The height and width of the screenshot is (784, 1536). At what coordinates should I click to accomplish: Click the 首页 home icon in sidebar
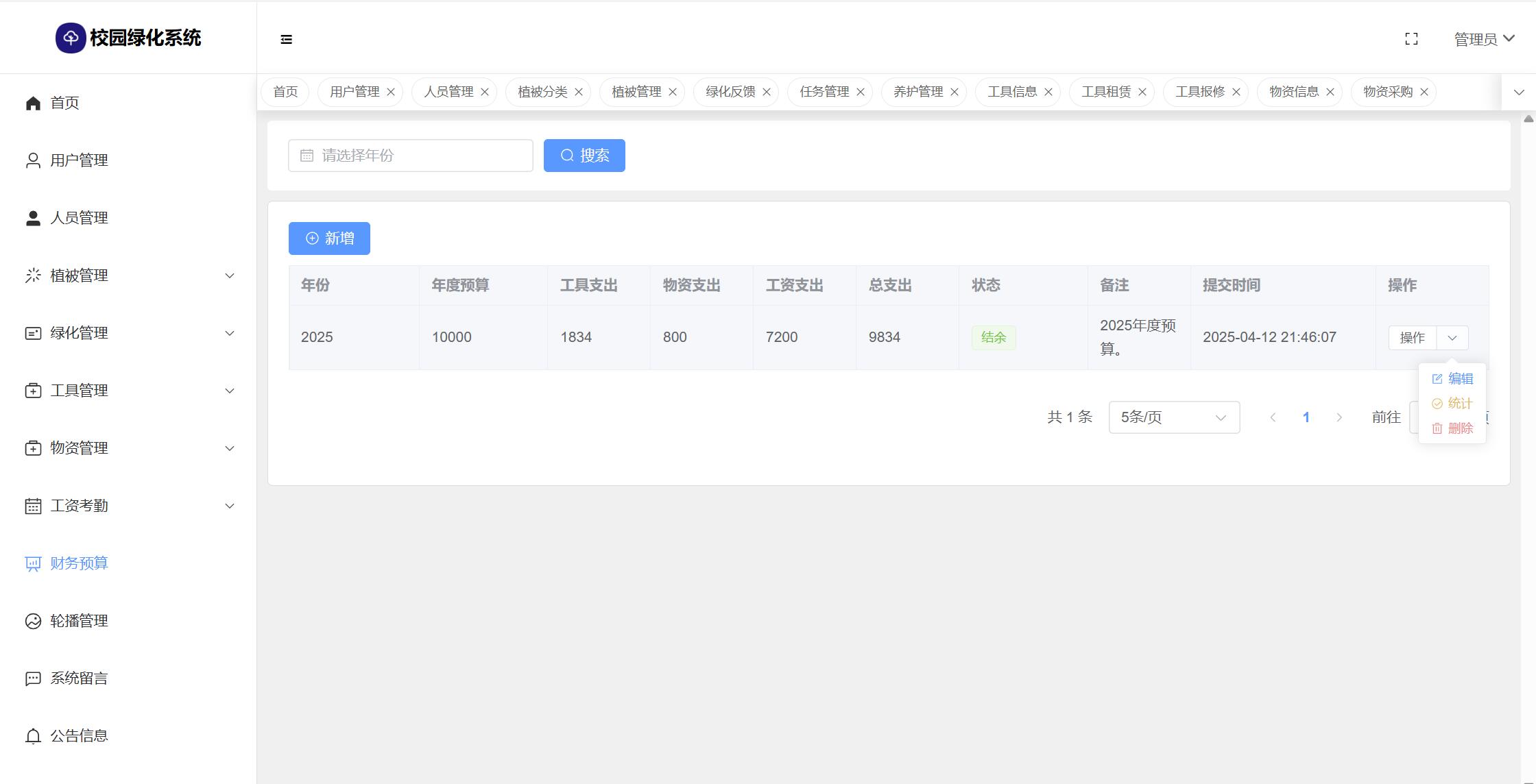(x=33, y=103)
